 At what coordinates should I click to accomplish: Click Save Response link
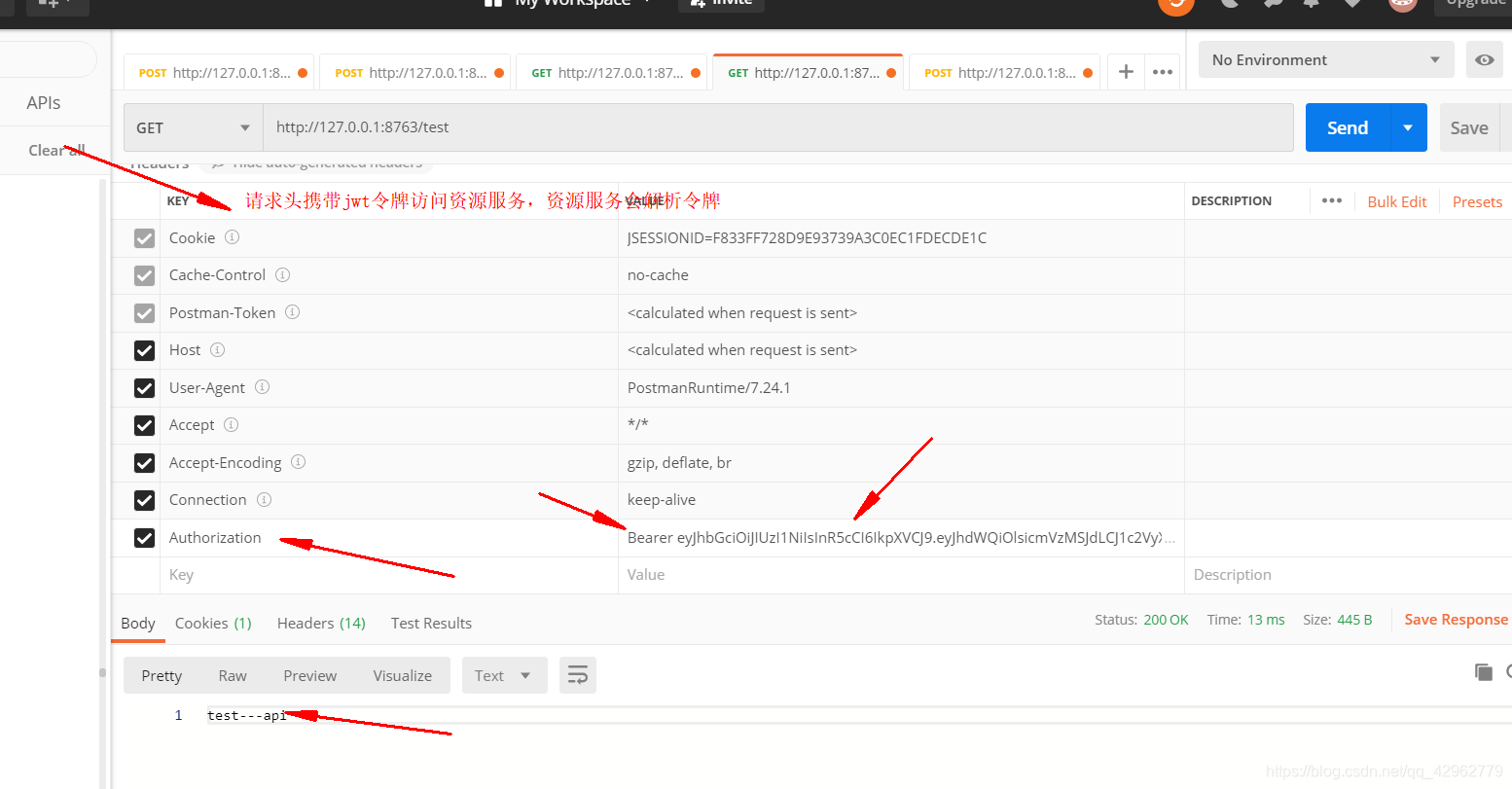(x=1456, y=619)
